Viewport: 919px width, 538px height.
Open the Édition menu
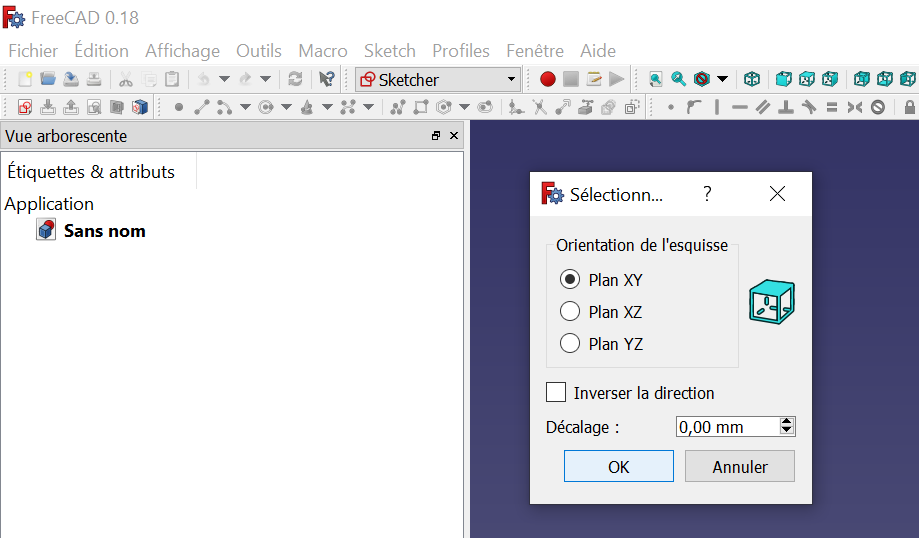click(101, 51)
